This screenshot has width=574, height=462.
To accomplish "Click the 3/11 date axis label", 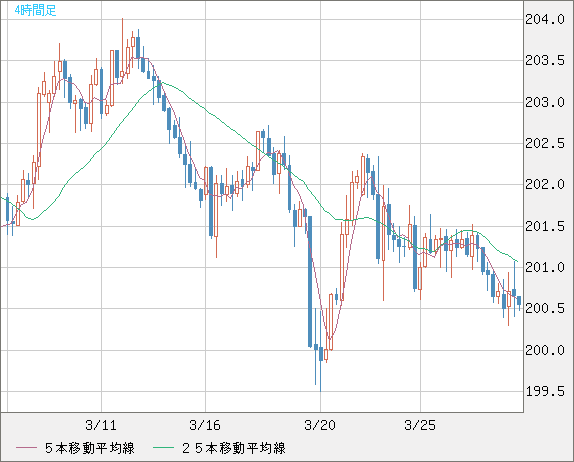I will pyautogui.click(x=101, y=425).
